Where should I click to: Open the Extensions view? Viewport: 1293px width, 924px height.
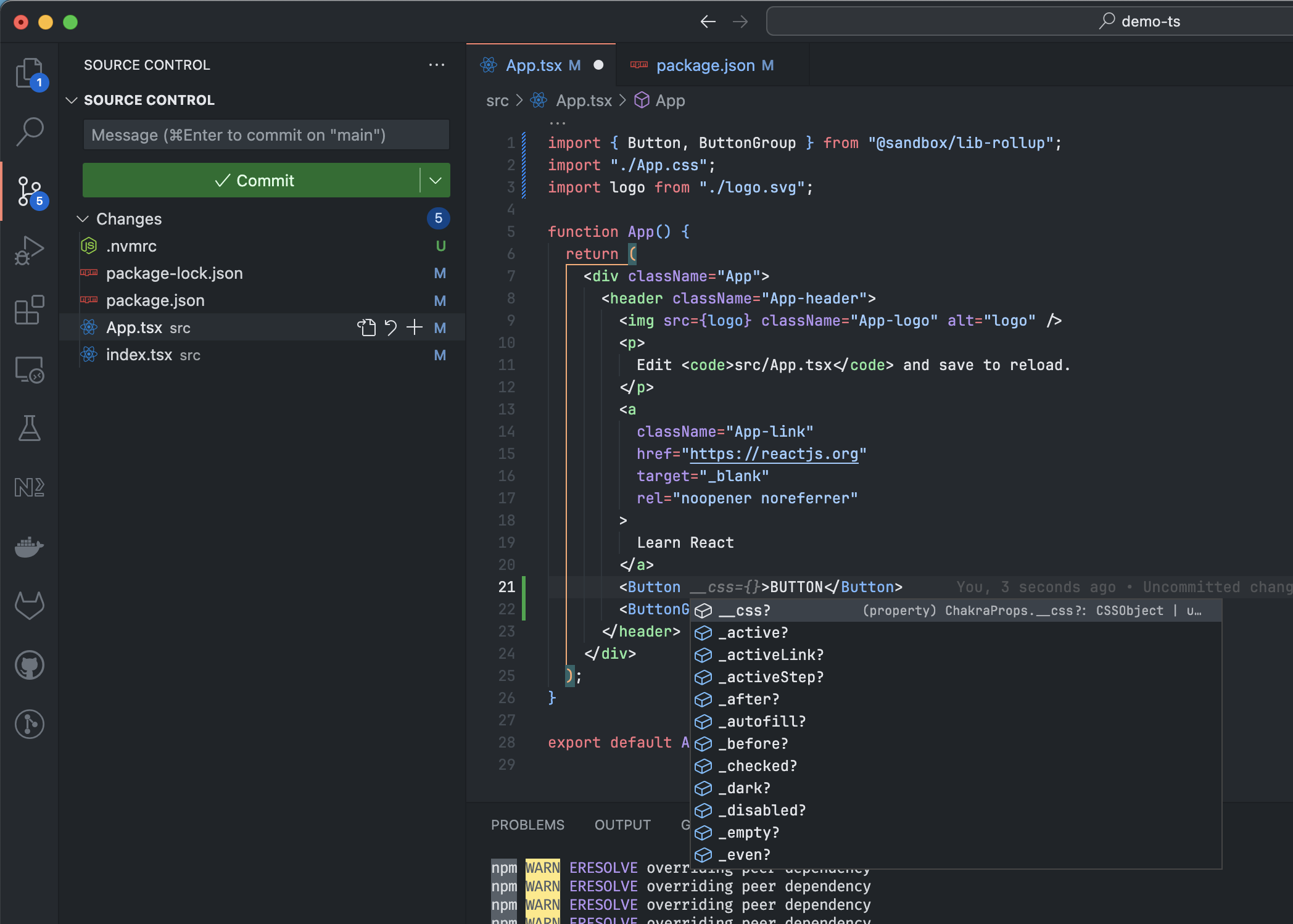click(x=29, y=310)
